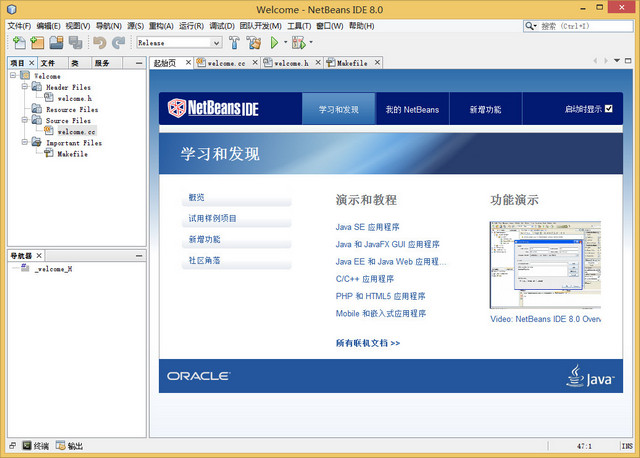Screen dimensions: 640x458
Task: Open the editor tab list dropdown arrow
Action: coord(617,60)
